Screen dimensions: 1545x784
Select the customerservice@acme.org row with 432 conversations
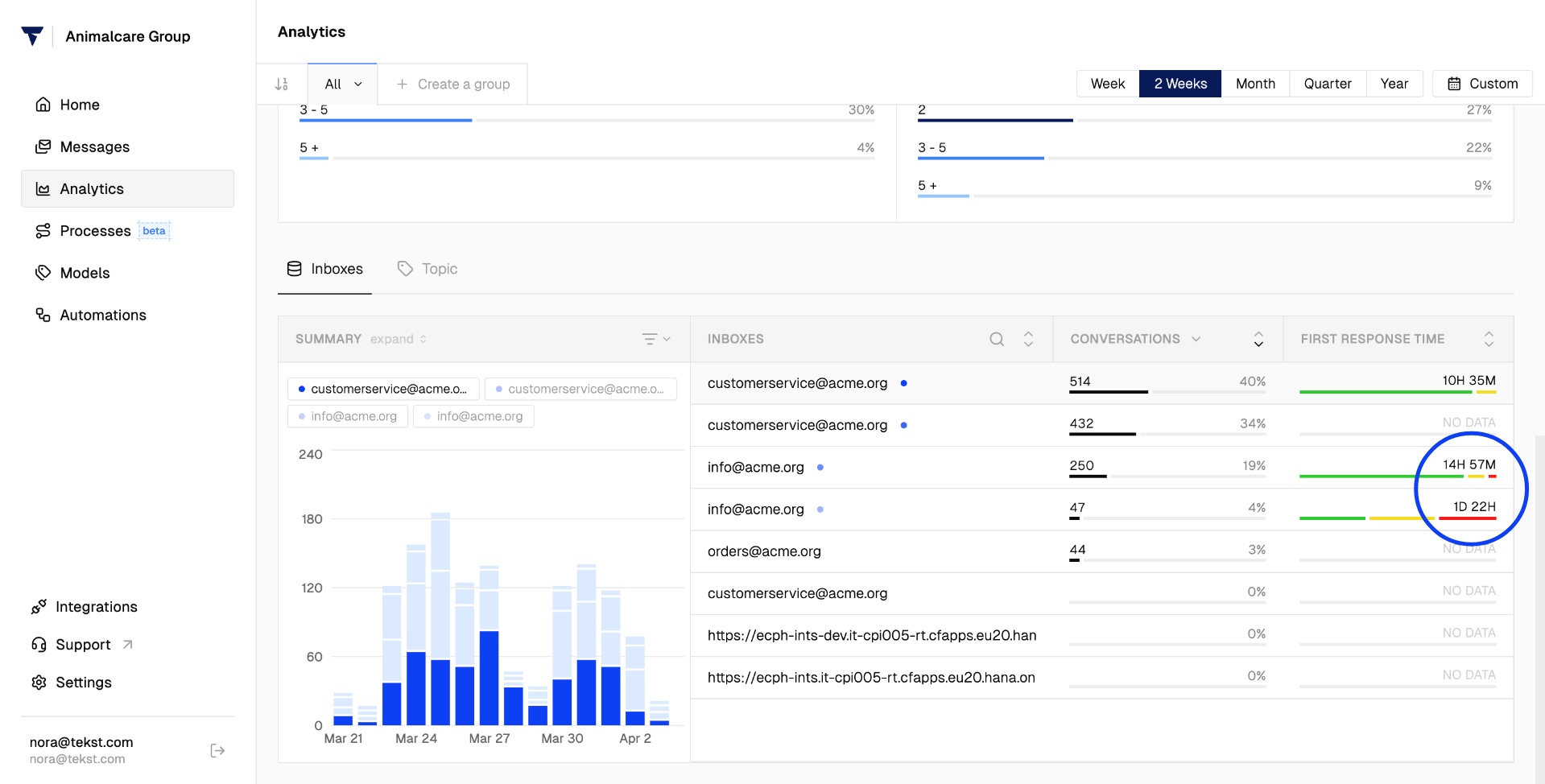[x=1101, y=425]
